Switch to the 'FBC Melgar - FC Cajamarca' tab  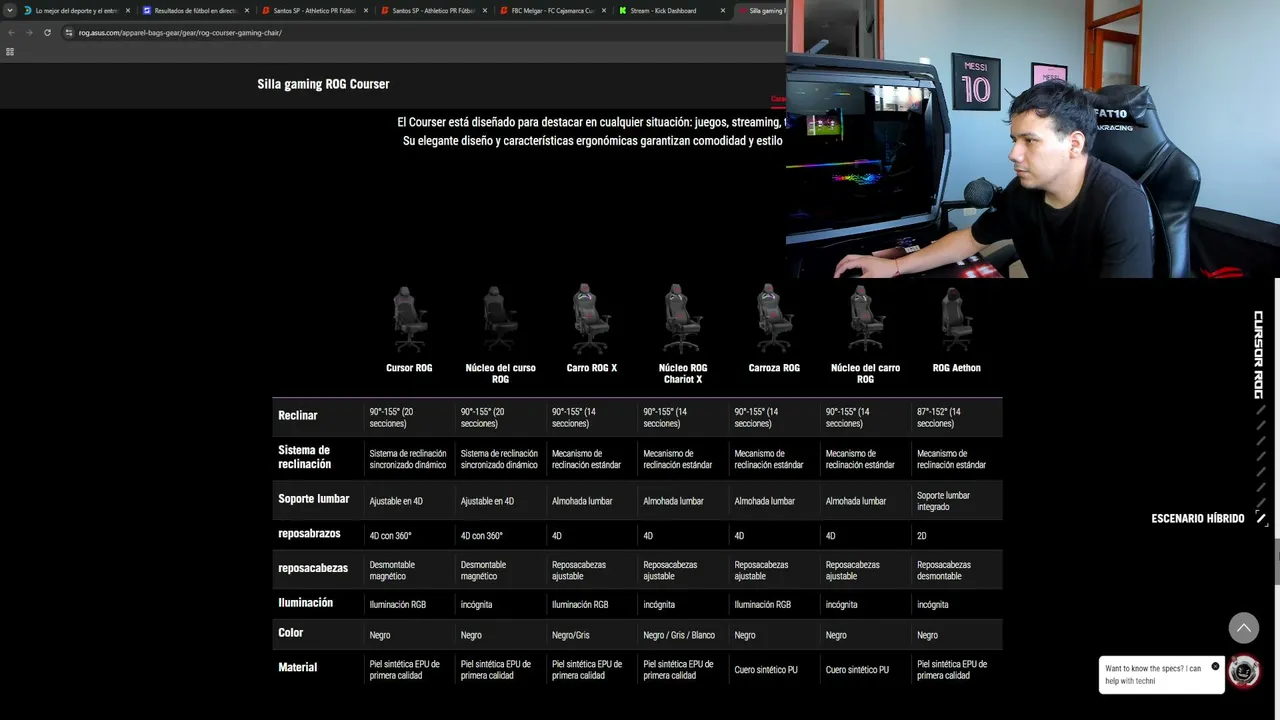coord(552,11)
